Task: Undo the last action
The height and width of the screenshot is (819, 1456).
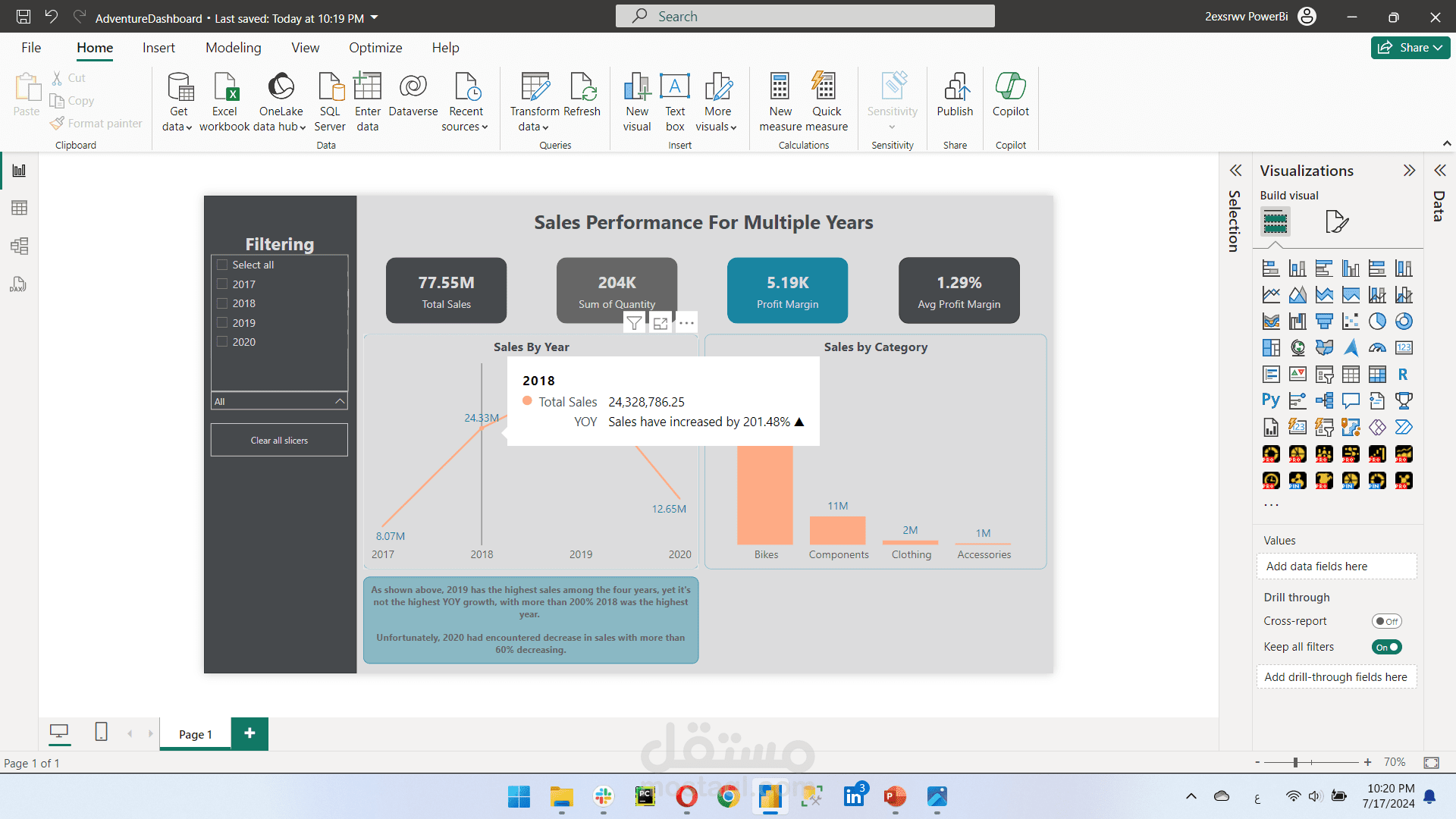Action: coord(52,17)
